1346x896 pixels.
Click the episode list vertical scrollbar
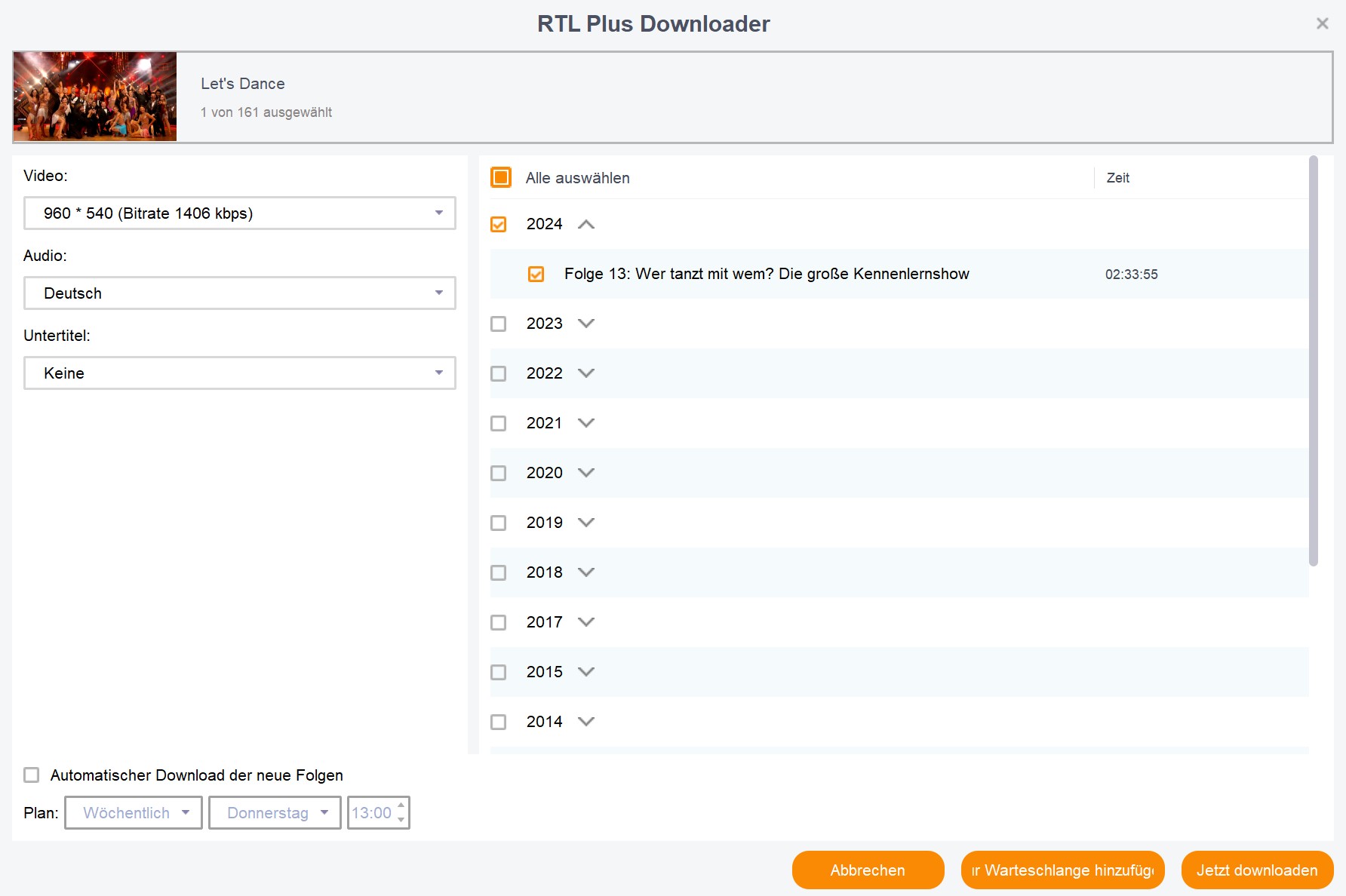(1314, 361)
